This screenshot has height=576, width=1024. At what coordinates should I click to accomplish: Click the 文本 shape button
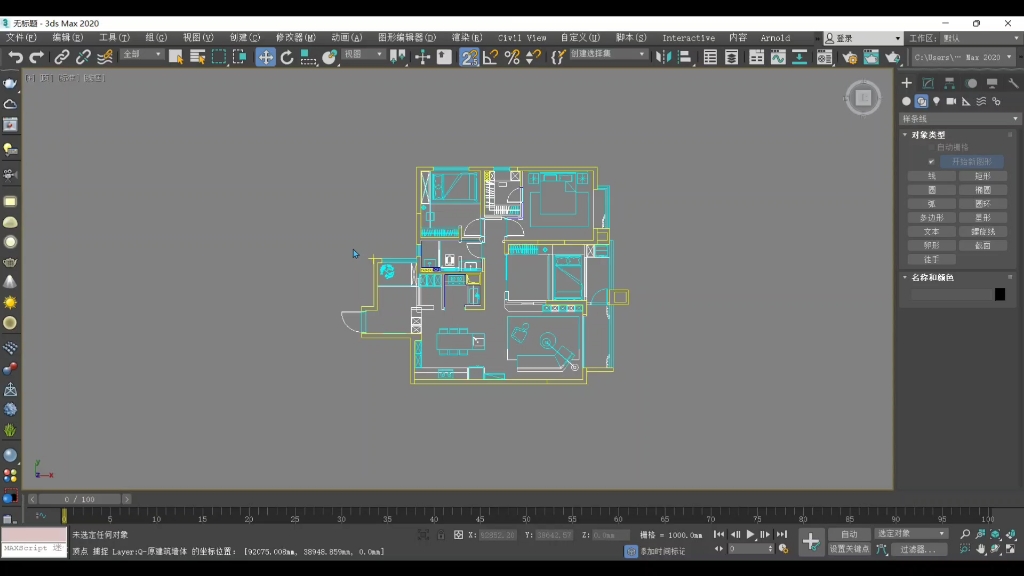coord(932,231)
